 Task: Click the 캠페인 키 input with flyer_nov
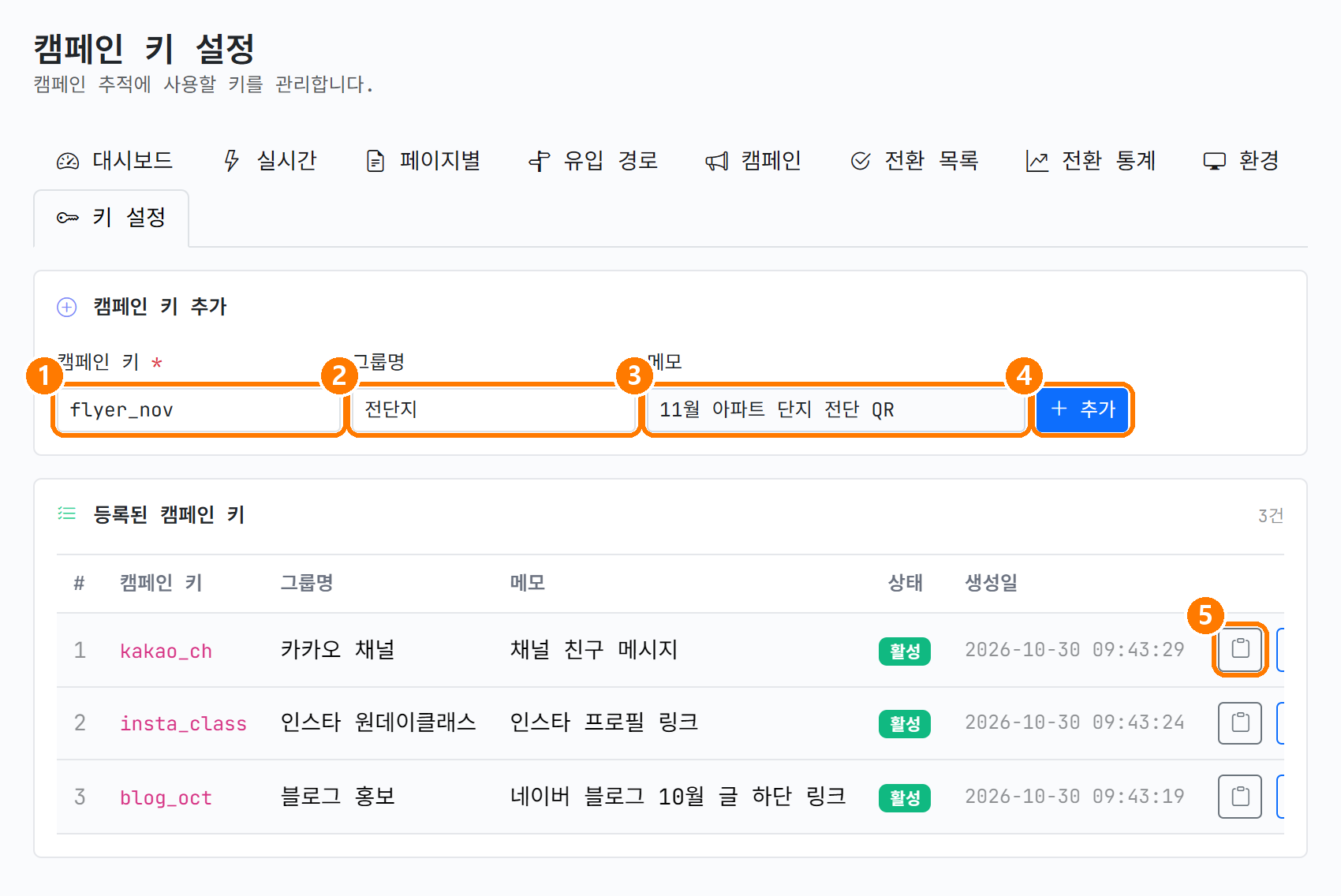point(199,410)
